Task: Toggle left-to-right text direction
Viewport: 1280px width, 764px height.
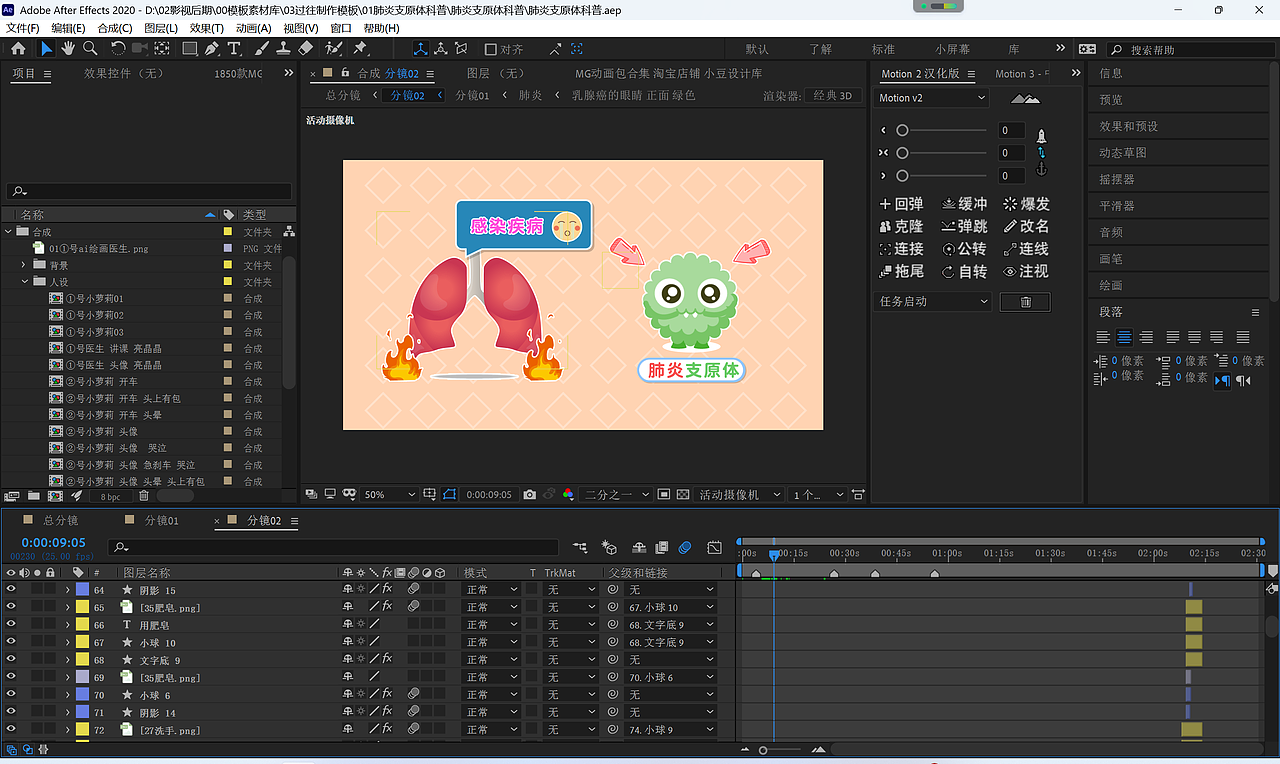Action: click(1221, 380)
